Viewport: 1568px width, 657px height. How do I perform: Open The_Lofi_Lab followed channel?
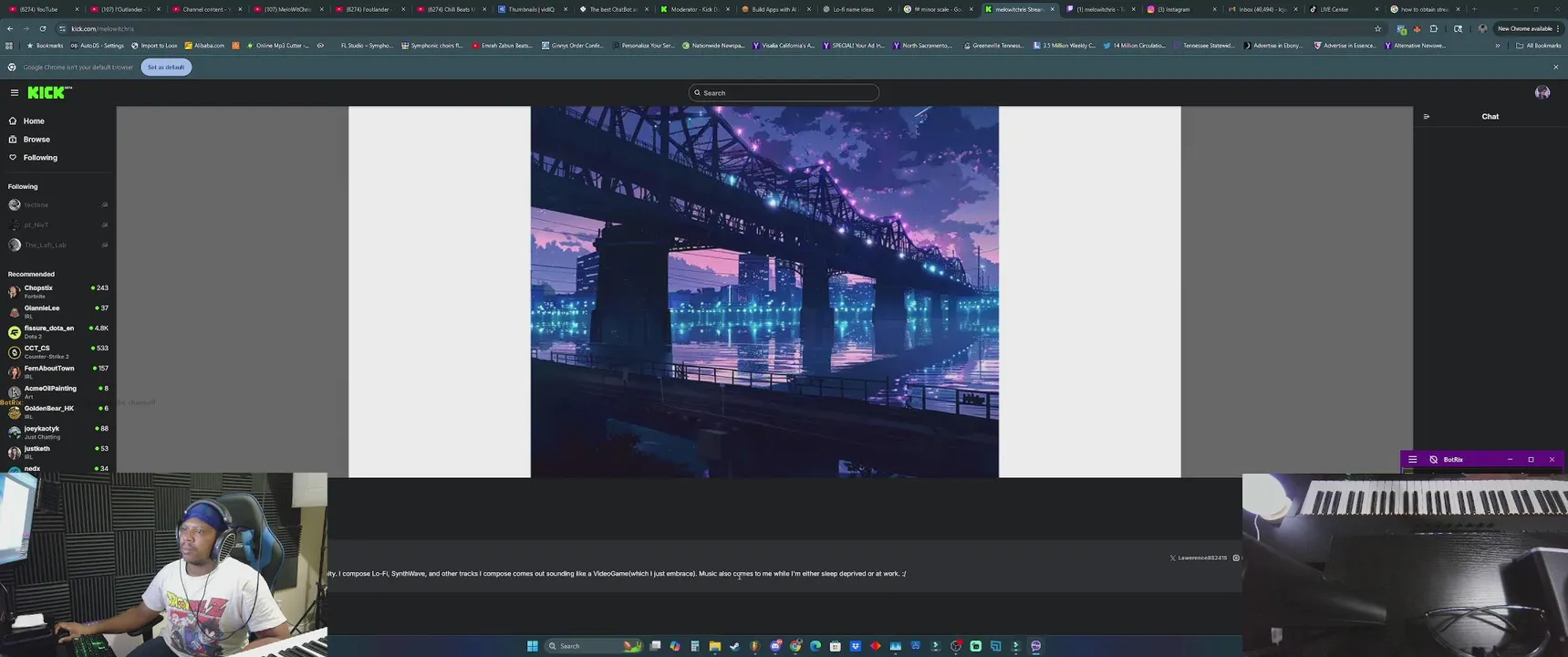57,245
